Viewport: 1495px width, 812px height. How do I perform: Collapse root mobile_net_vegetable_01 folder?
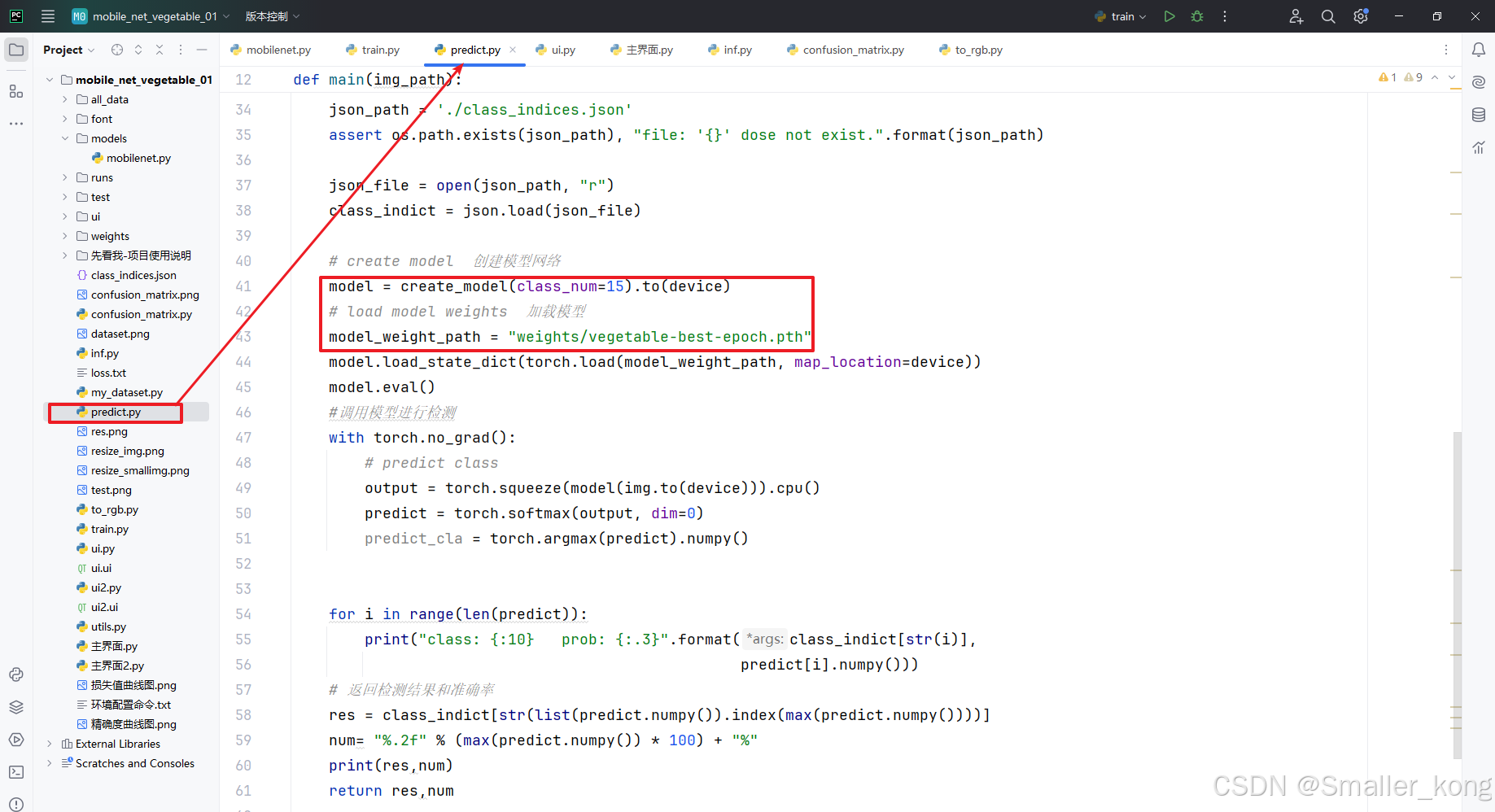coord(50,80)
